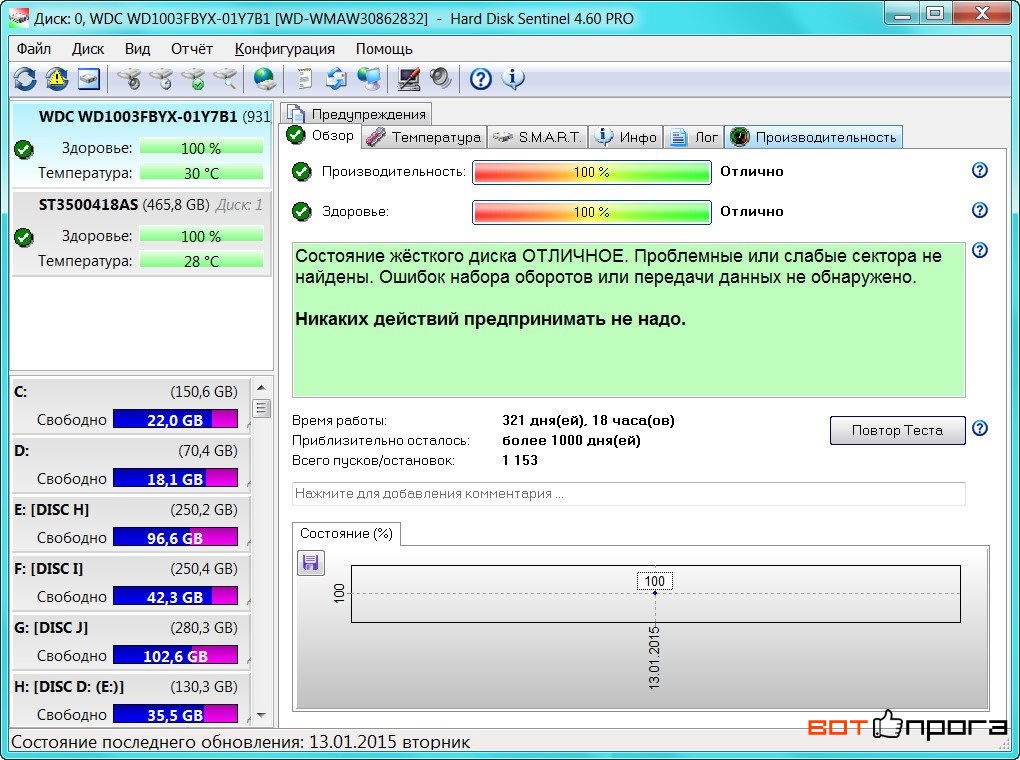Click the Здоровье 100 % gradient bar in overview
Viewport: 1020px width, 760px height.
[592, 212]
